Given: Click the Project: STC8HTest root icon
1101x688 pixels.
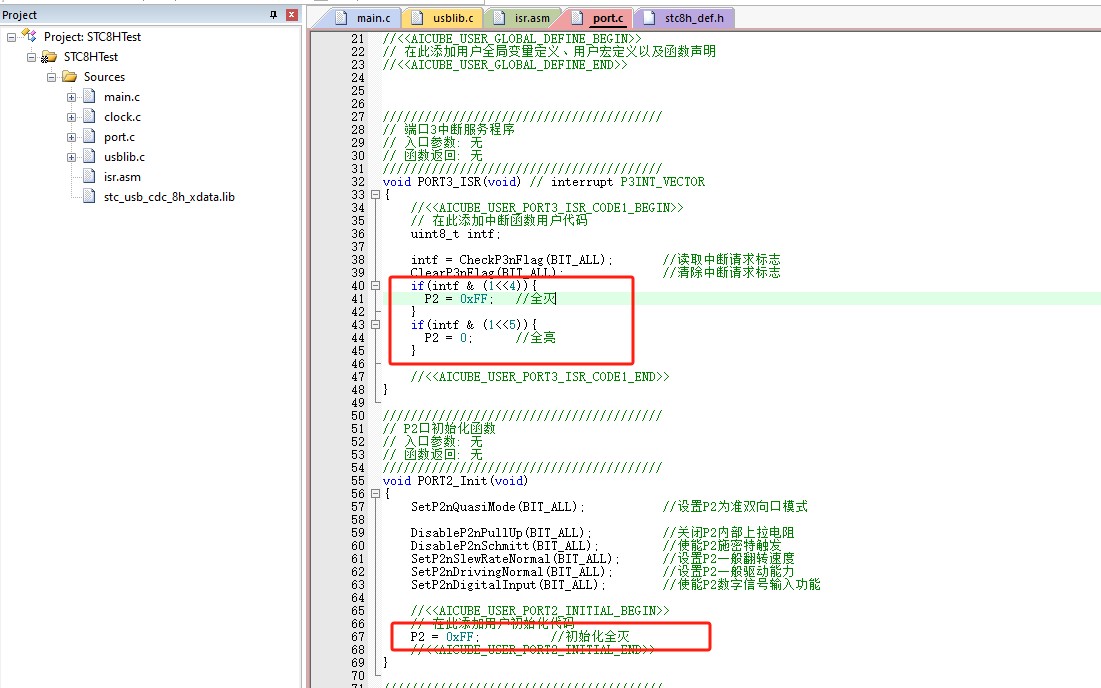Looking at the screenshot, I should tap(28, 36).
